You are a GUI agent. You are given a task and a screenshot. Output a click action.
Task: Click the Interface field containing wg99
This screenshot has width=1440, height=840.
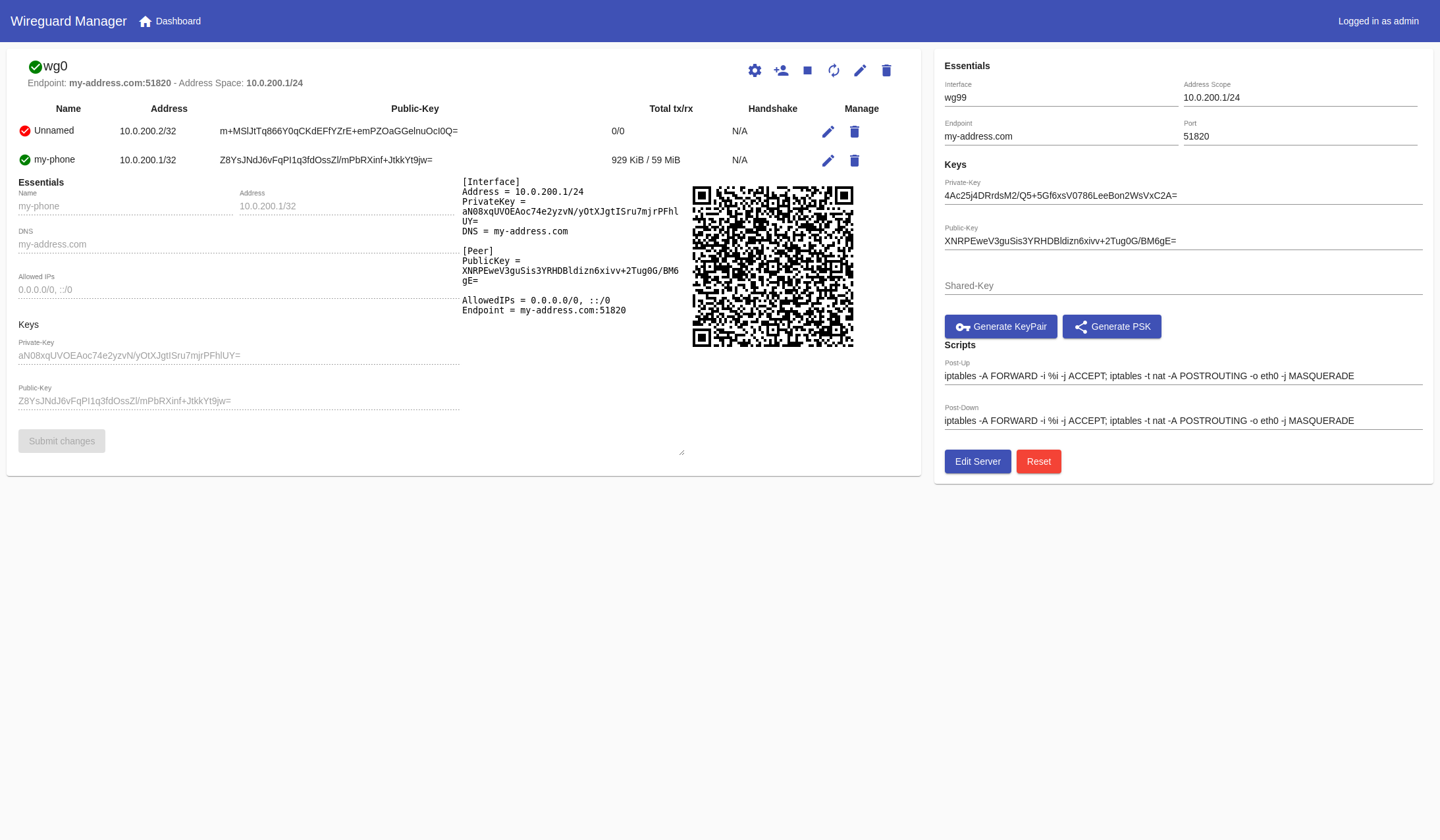pyautogui.click(x=1060, y=97)
